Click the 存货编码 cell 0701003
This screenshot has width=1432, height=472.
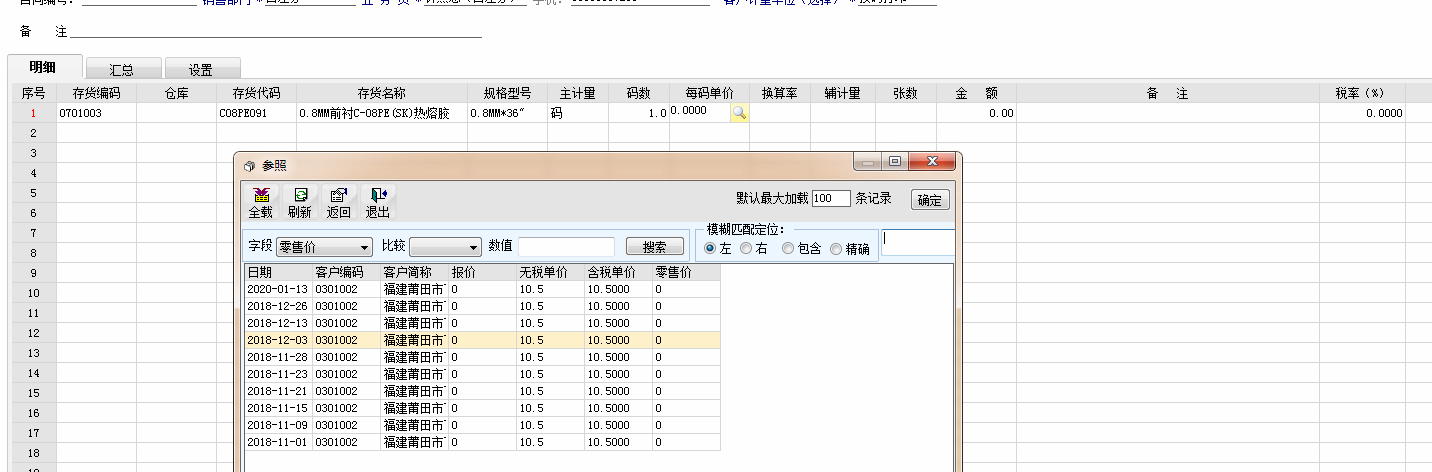point(96,113)
